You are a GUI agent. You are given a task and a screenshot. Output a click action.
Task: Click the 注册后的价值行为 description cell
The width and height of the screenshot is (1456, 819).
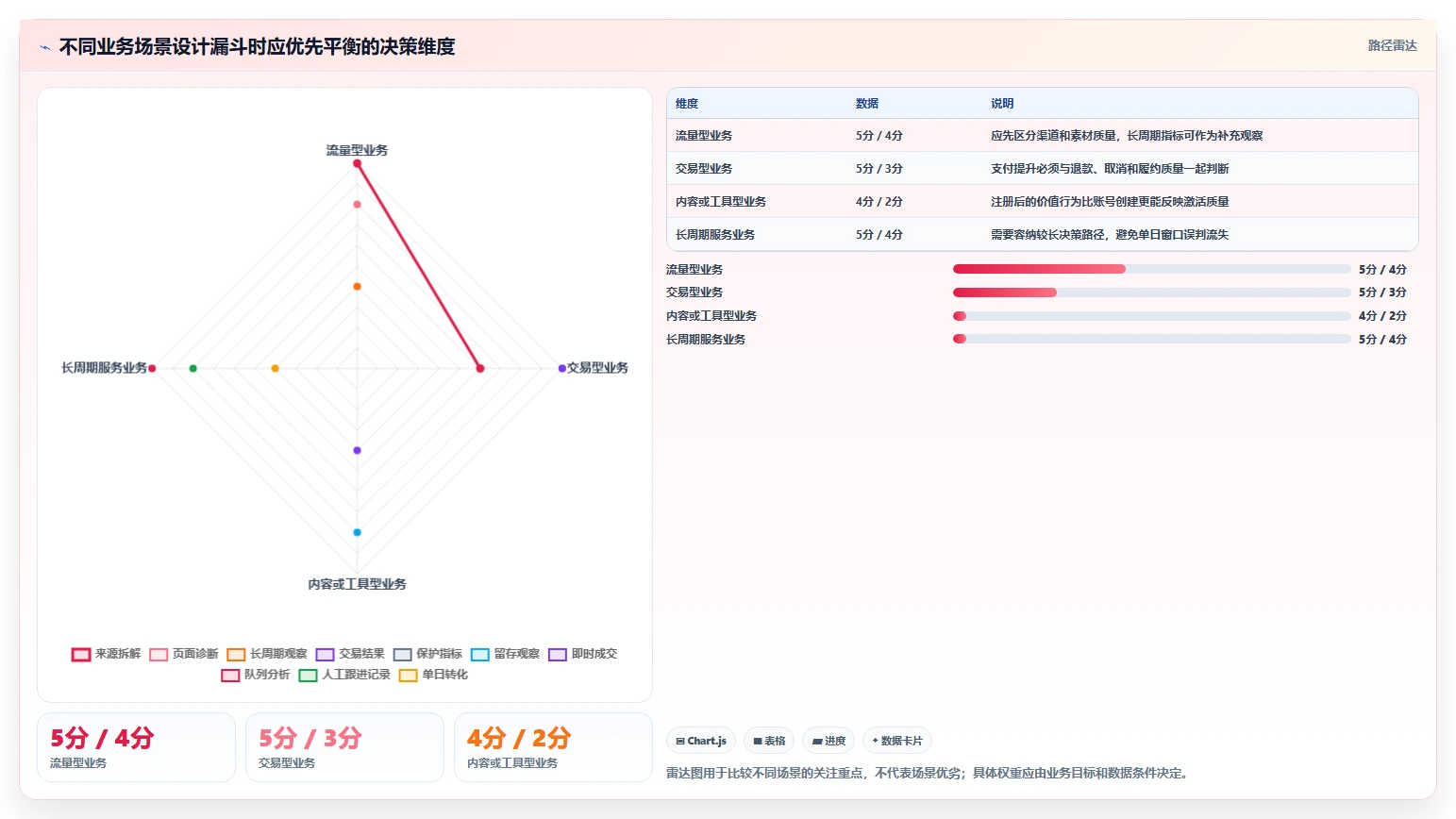click(1110, 202)
